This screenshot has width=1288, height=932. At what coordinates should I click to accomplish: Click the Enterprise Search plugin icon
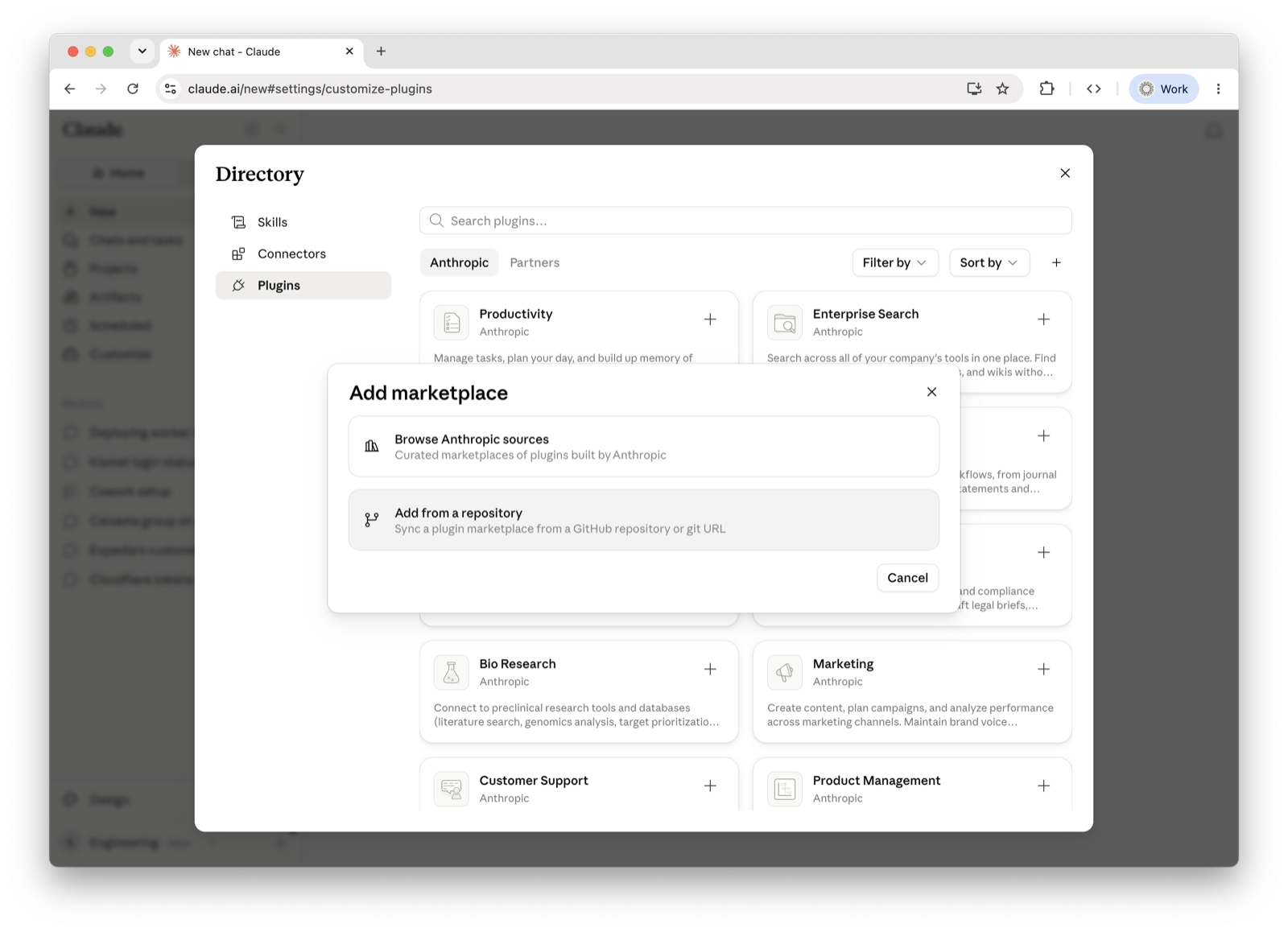pyautogui.click(x=785, y=322)
